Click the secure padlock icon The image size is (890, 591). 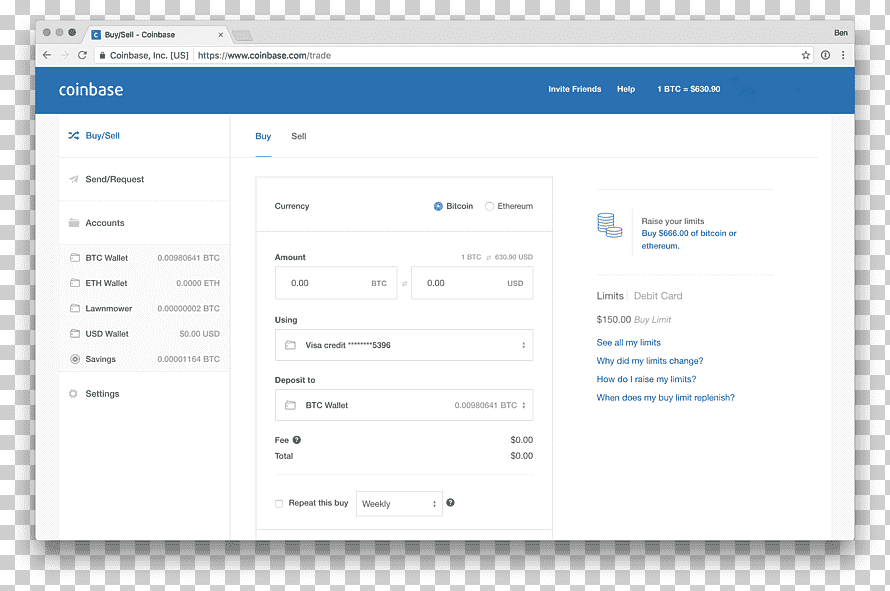point(102,55)
